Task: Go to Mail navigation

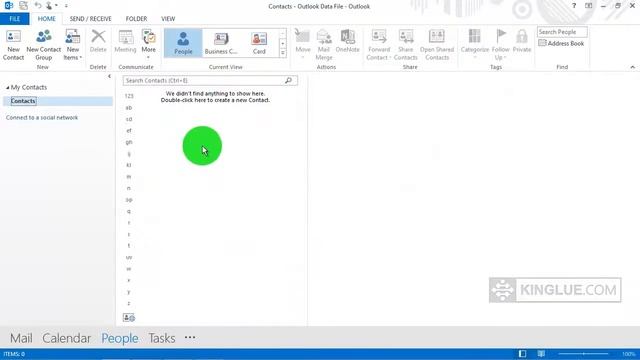Action: tap(21, 338)
